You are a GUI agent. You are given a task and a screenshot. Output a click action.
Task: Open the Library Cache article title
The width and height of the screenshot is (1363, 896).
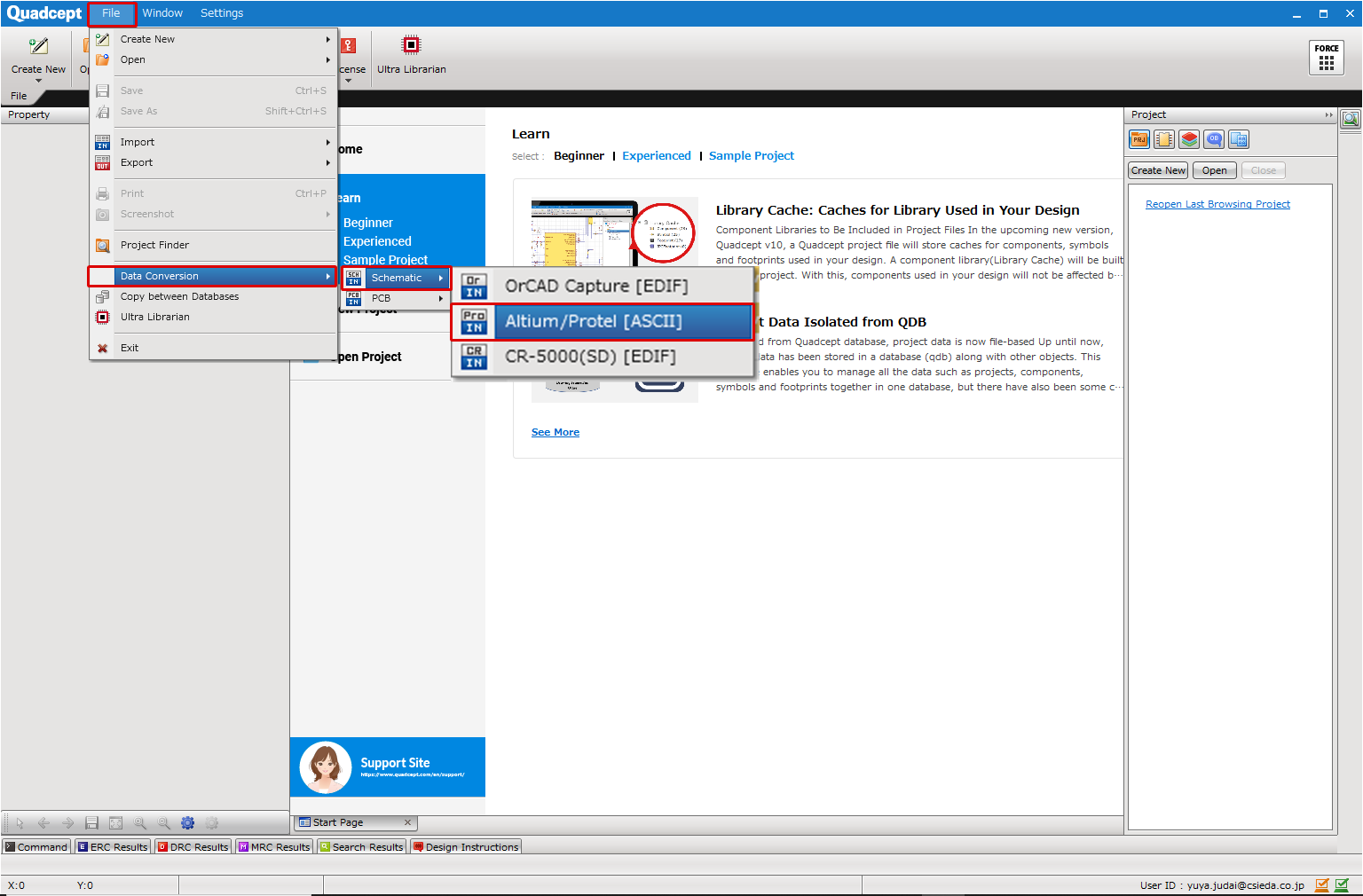click(x=898, y=210)
